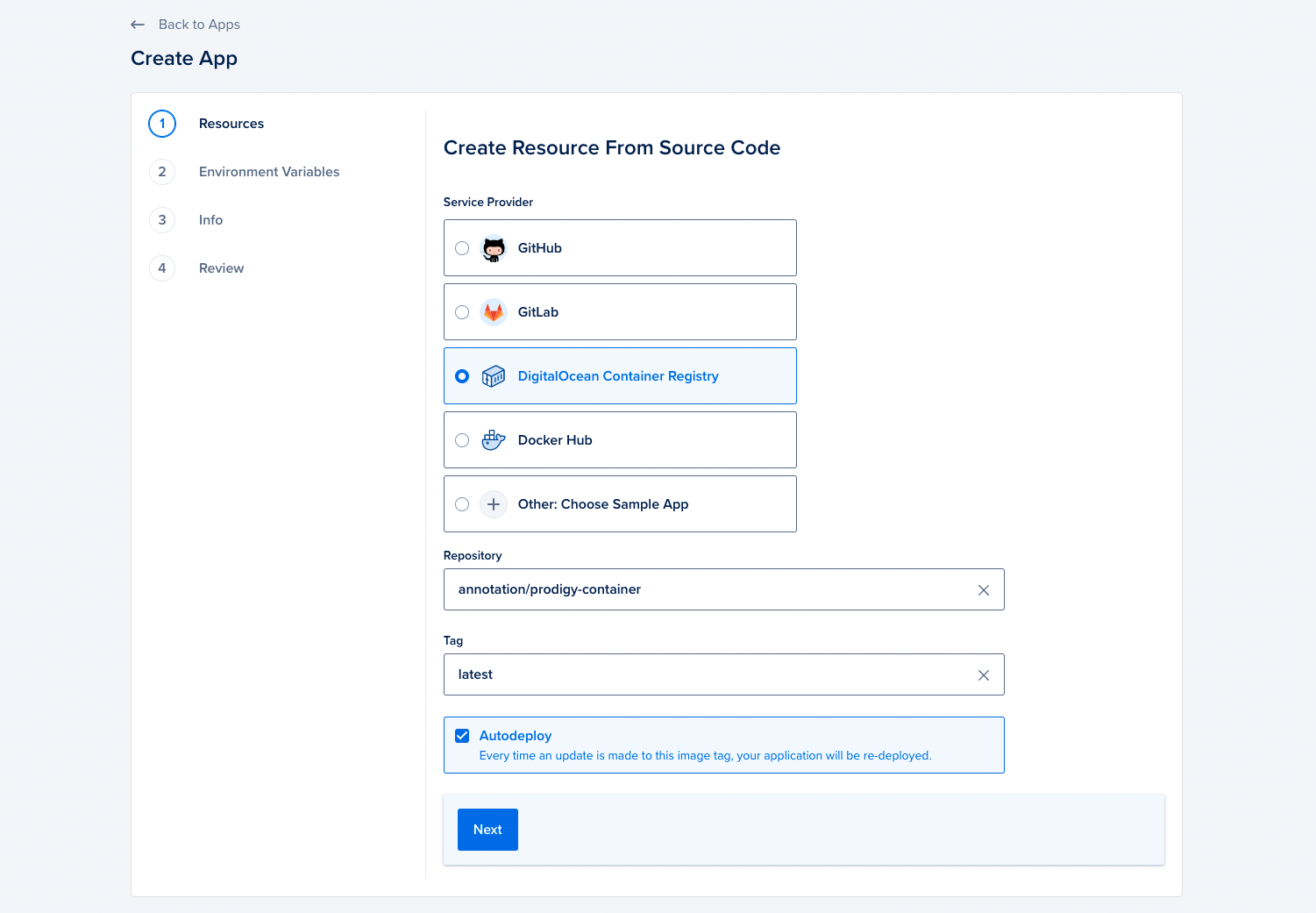The height and width of the screenshot is (913, 1316).
Task: Click the step number 4 circle
Action: (162, 268)
